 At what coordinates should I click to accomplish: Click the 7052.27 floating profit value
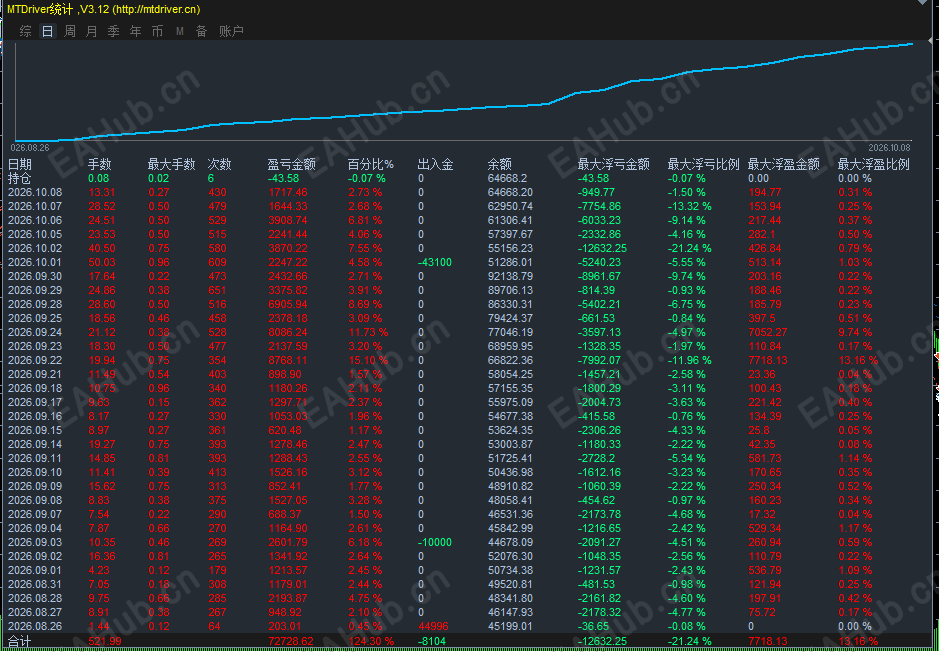pos(770,332)
